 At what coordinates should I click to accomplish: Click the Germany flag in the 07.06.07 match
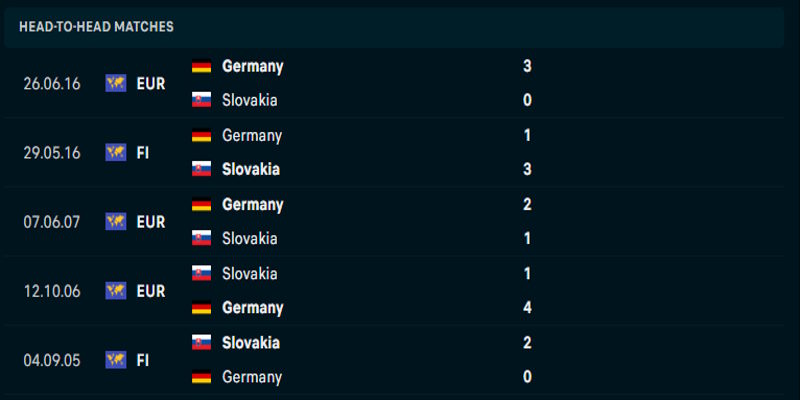[x=201, y=204]
